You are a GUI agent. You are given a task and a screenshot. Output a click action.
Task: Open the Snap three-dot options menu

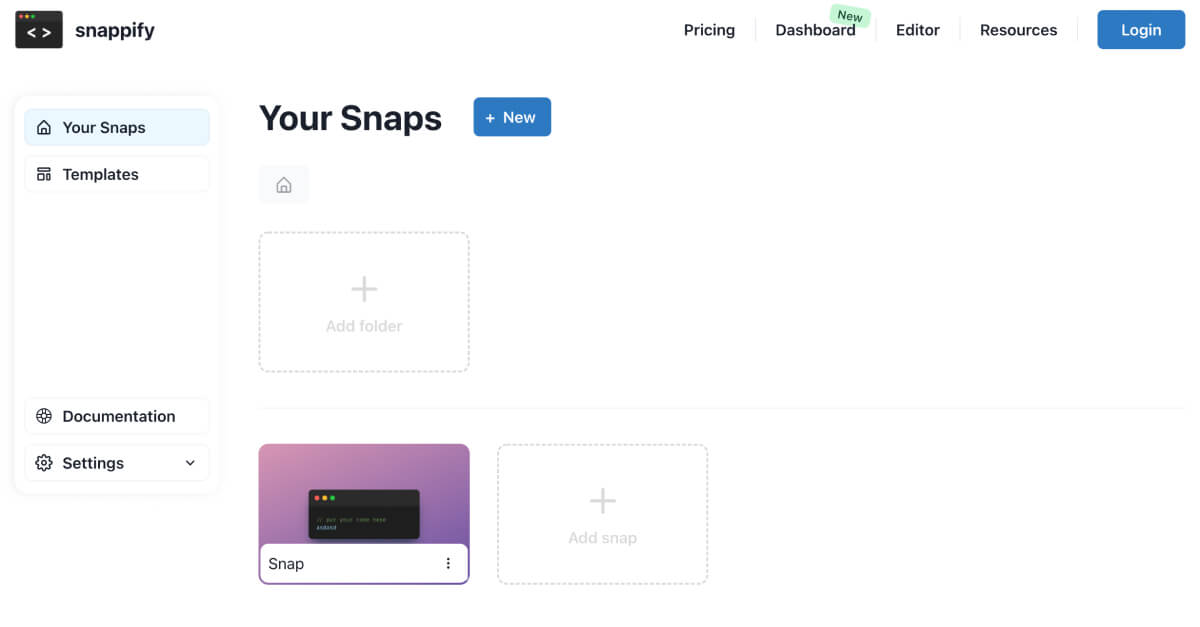click(448, 564)
